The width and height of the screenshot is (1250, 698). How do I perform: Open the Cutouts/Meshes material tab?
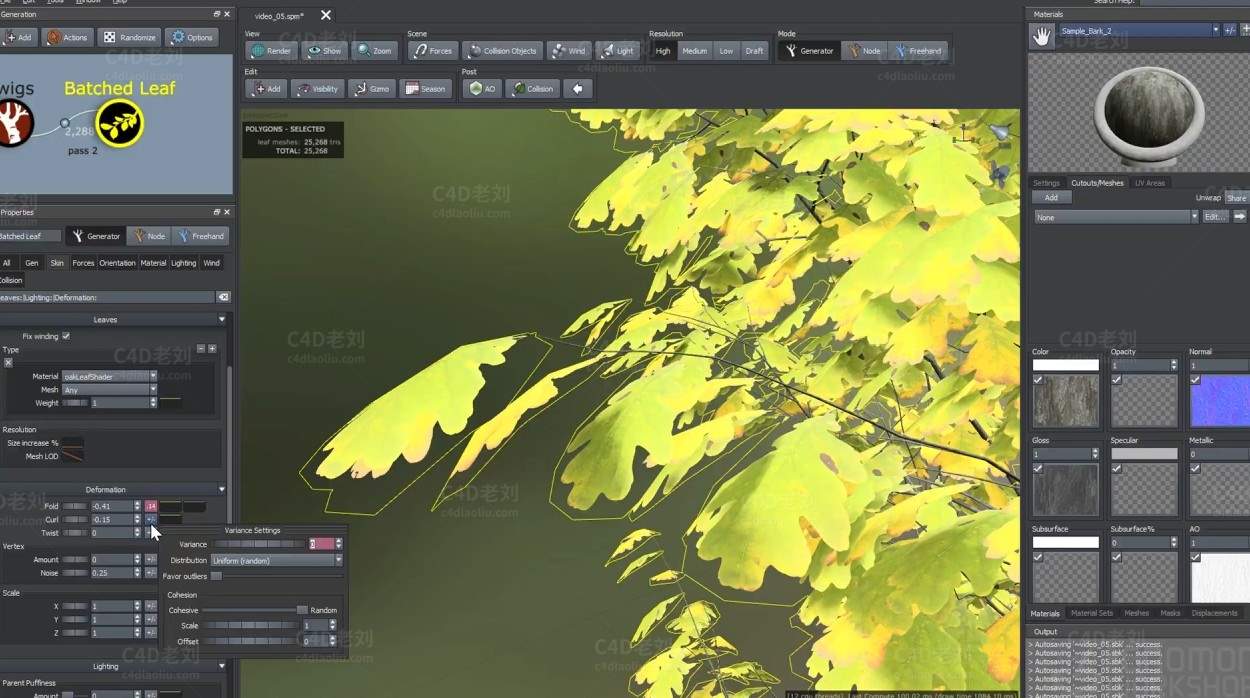click(x=1097, y=183)
